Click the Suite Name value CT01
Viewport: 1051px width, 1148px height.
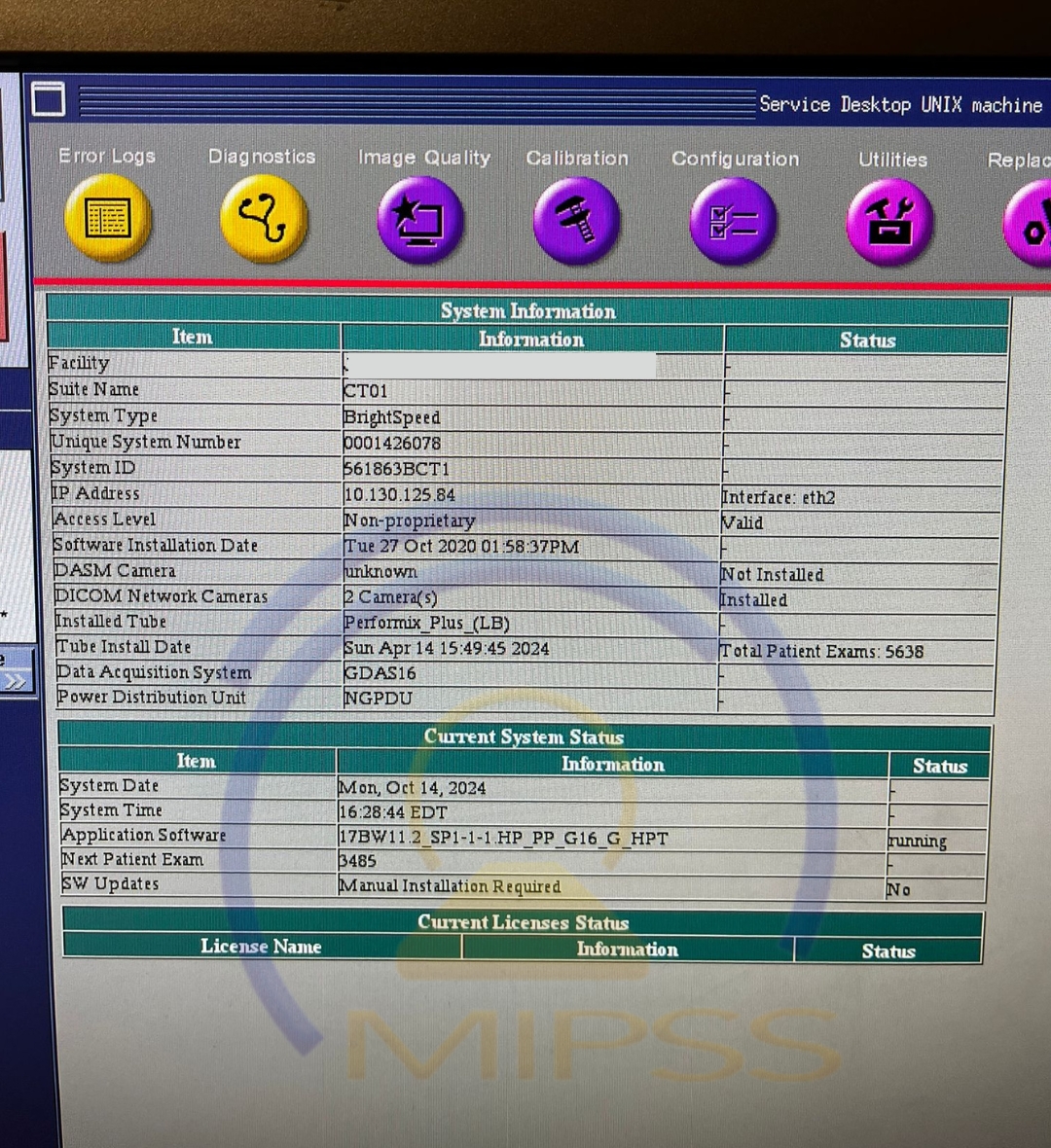click(366, 391)
